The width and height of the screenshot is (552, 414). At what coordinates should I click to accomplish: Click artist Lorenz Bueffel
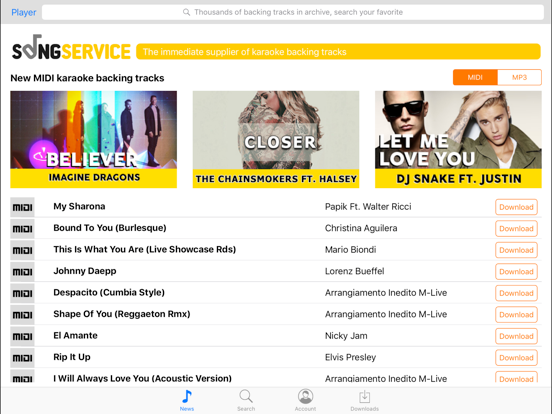(354, 271)
